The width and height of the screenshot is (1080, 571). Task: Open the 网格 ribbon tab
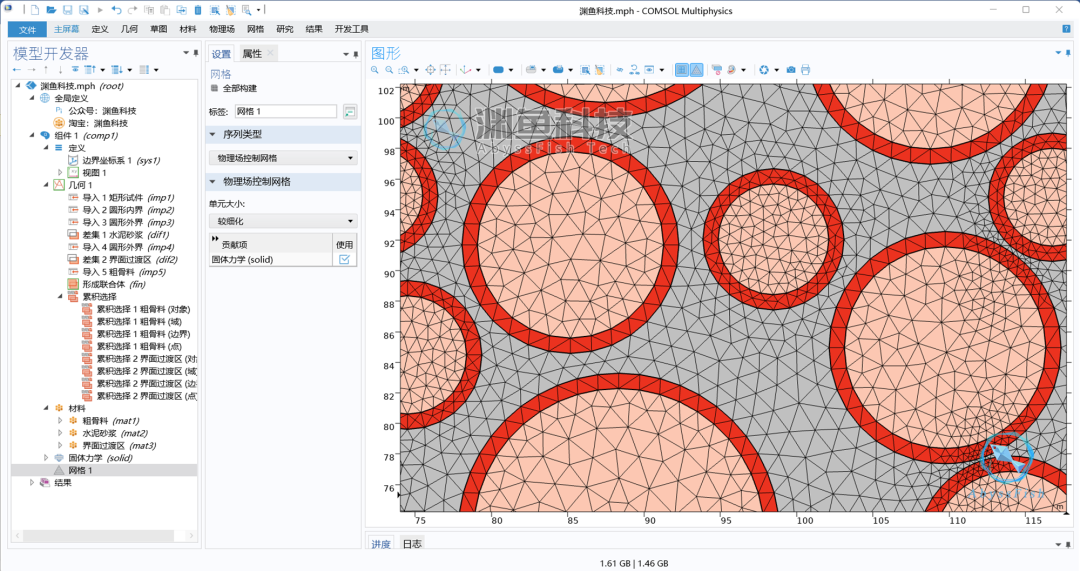(x=256, y=29)
